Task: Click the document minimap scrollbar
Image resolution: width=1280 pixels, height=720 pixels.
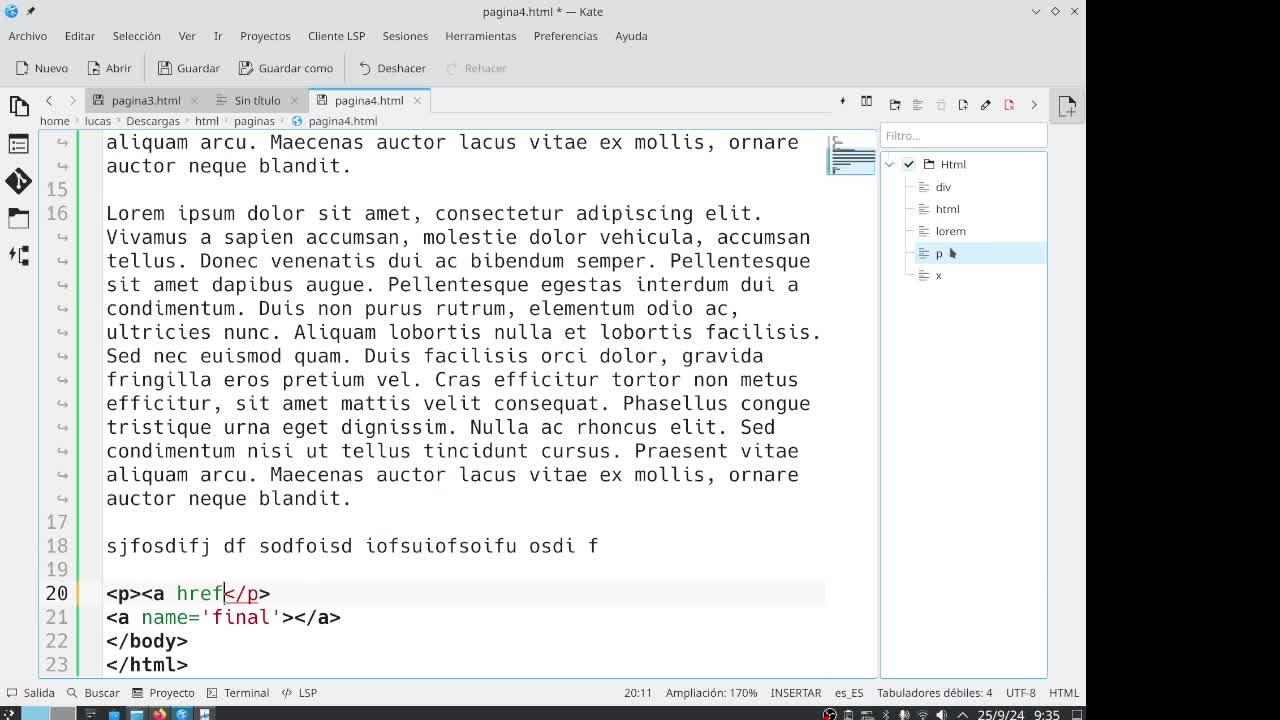Action: pyautogui.click(x=852, y=155)
